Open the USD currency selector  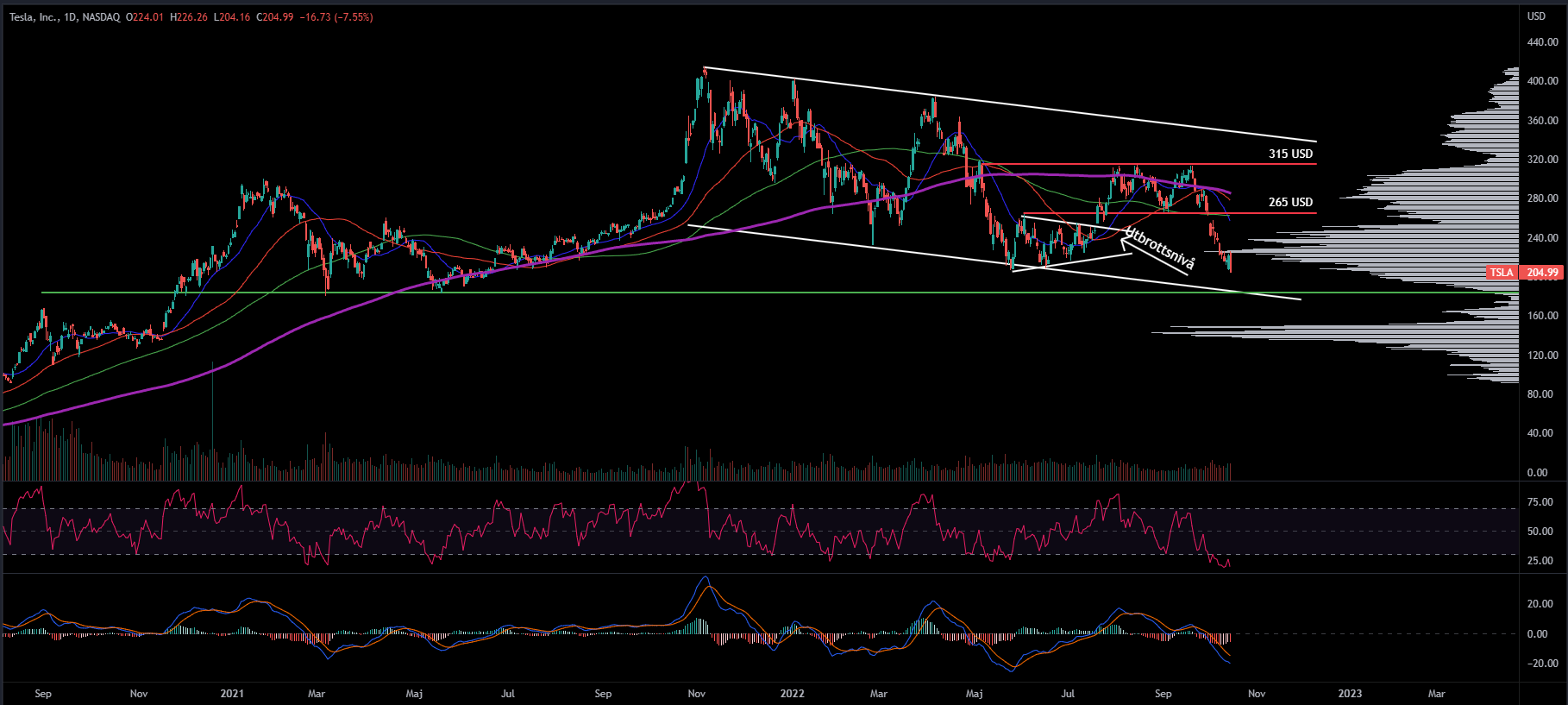click(x=1536, y=16)
